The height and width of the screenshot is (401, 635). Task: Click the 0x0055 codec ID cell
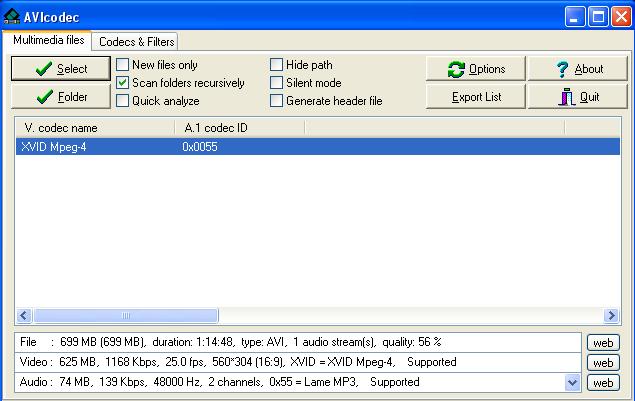200,147
